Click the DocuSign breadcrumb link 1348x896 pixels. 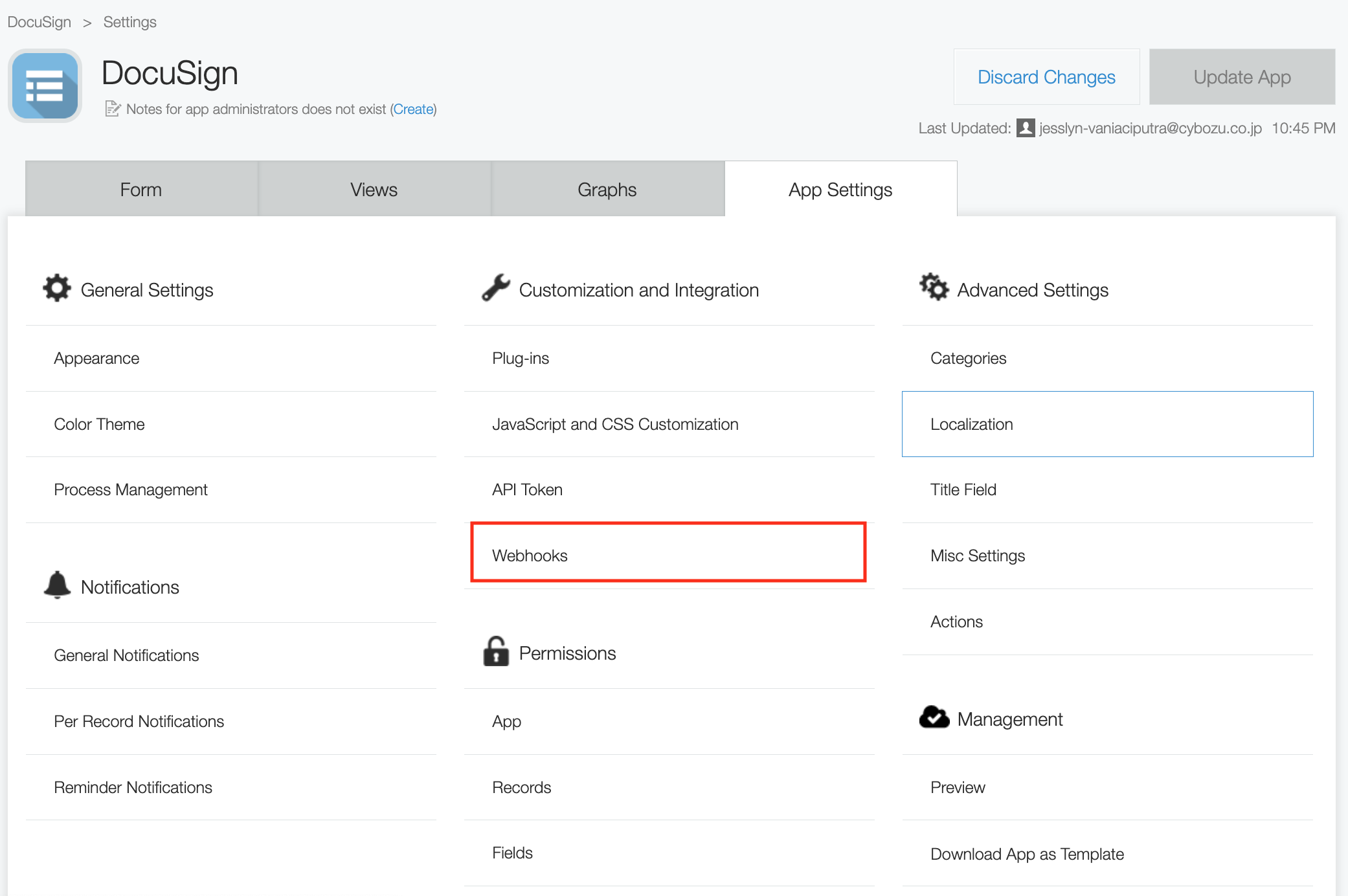tap(39, 22)
